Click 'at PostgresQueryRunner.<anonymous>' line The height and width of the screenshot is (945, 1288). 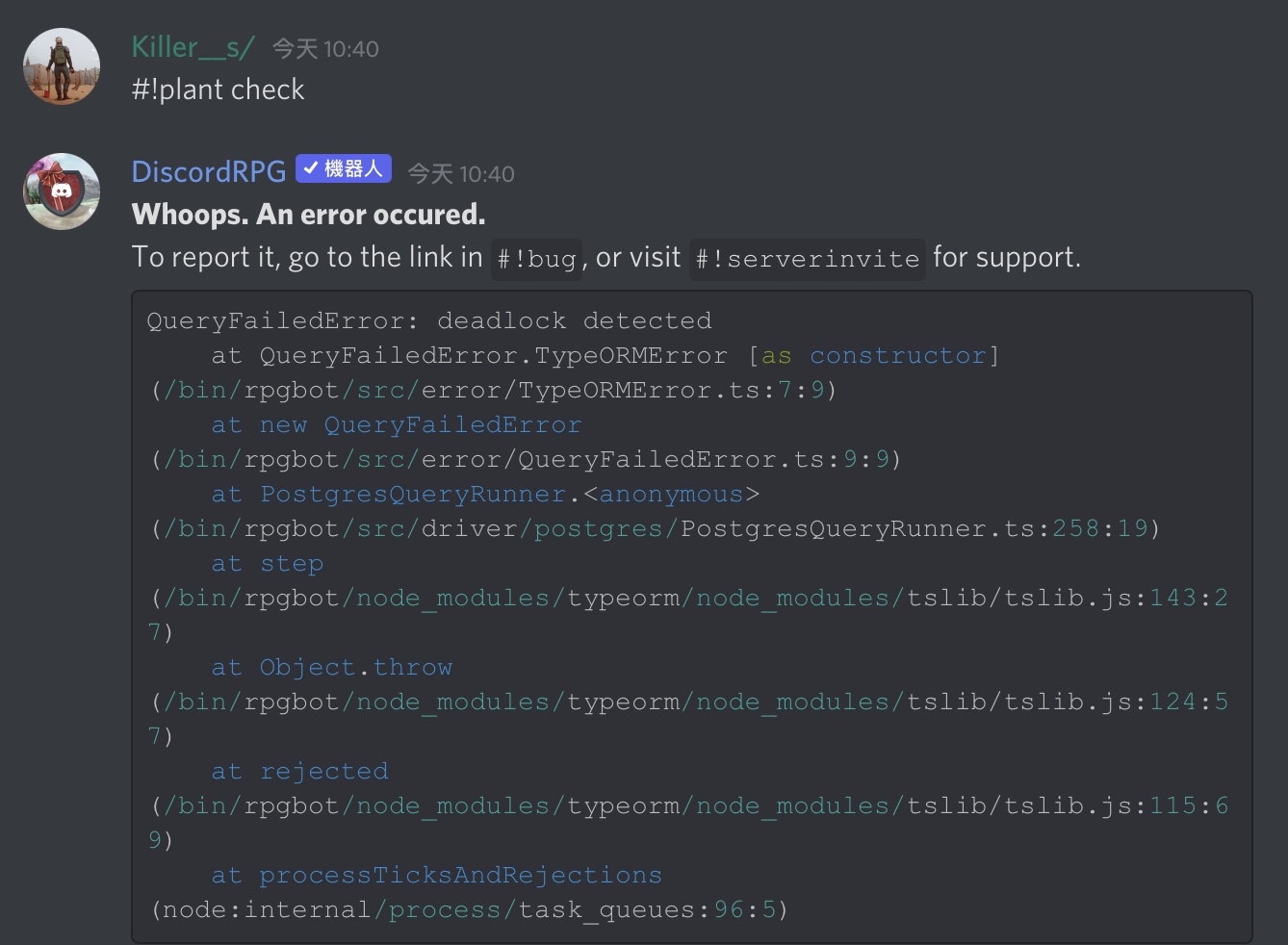(485, 494)
